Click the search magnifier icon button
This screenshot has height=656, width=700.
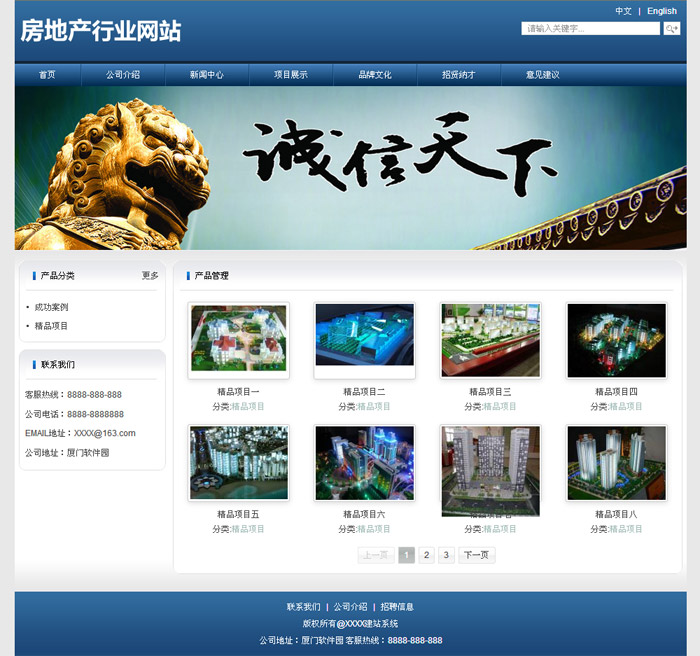671,29
